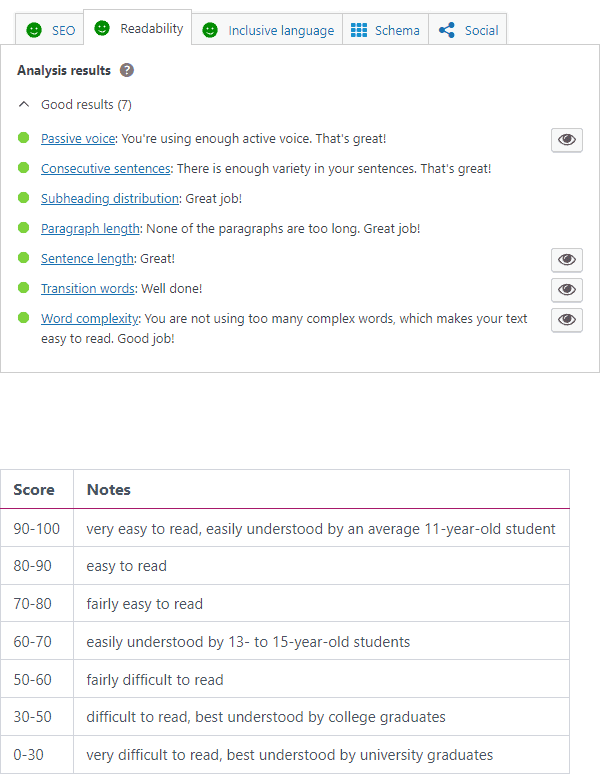Open the Transition words link
The height and width of the screenshot is (781, 603).
(88, 288)
